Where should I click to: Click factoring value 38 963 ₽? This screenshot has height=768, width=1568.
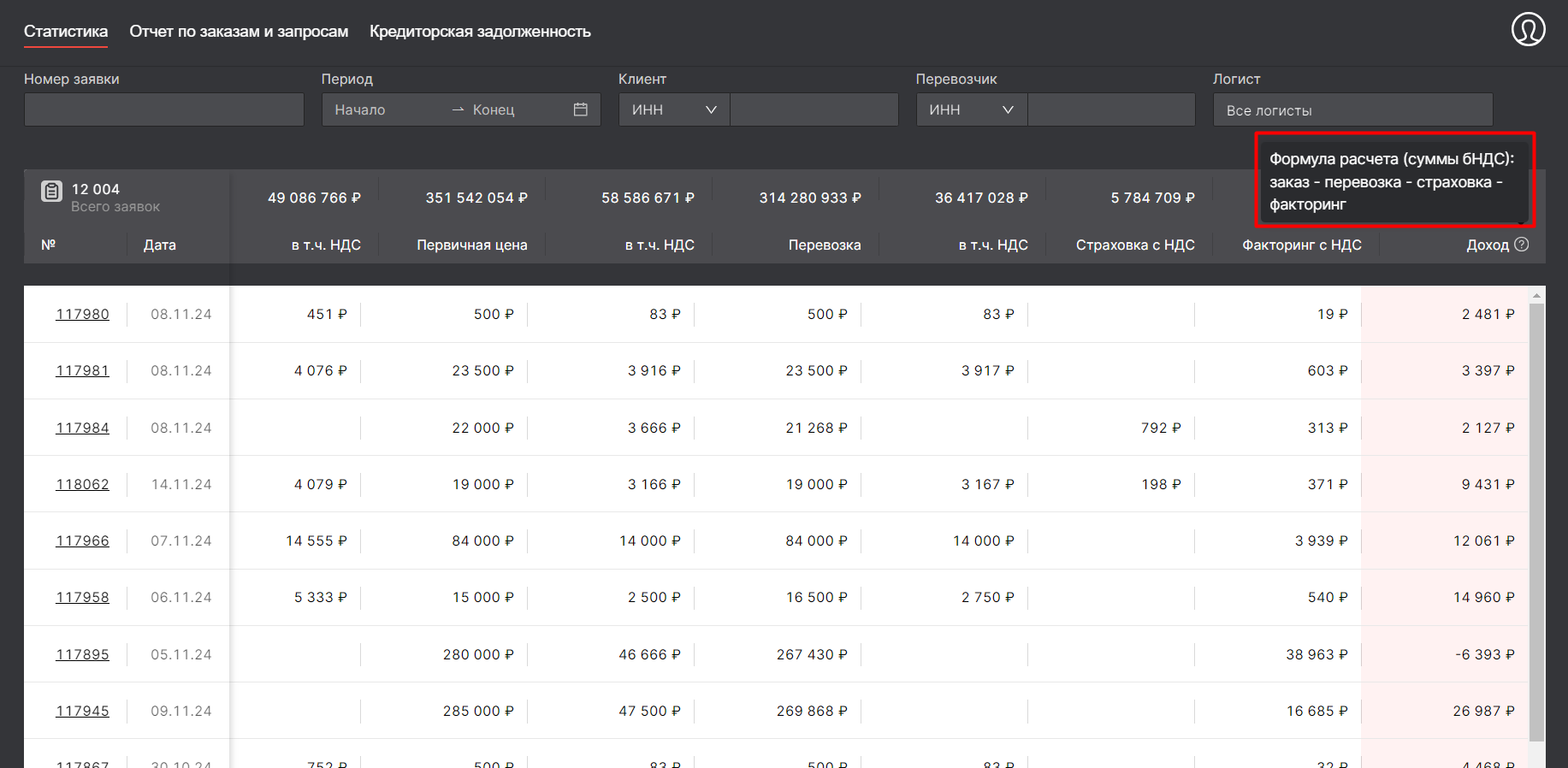1317,654
